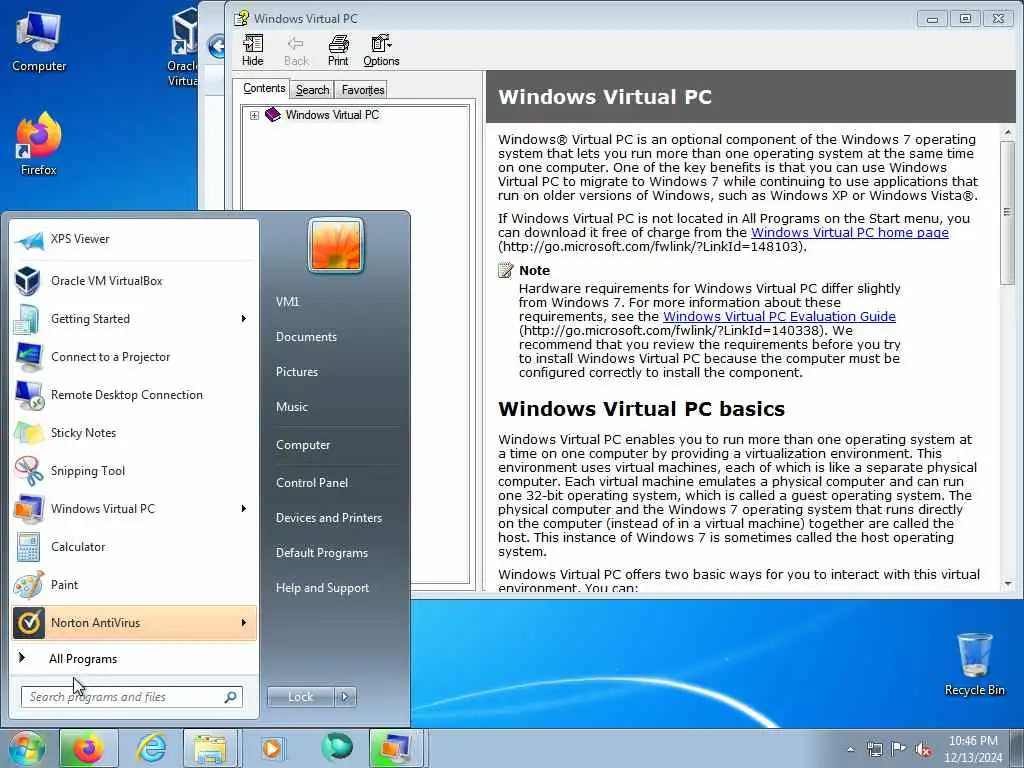
Task: Click the green round taskbar application icon
Action: [x=337, y=748]
